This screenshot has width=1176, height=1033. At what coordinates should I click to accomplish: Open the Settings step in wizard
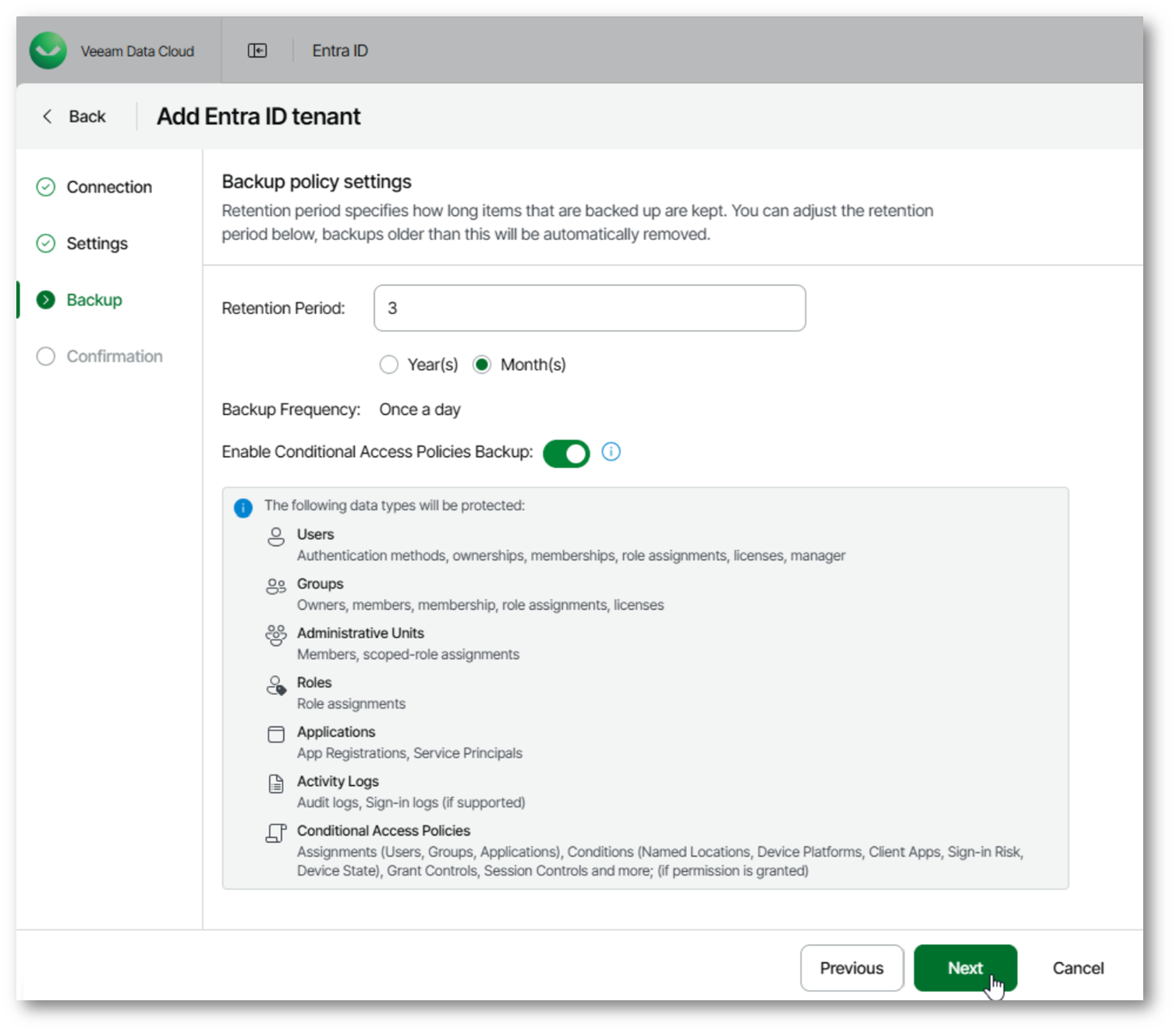[97, 243]
